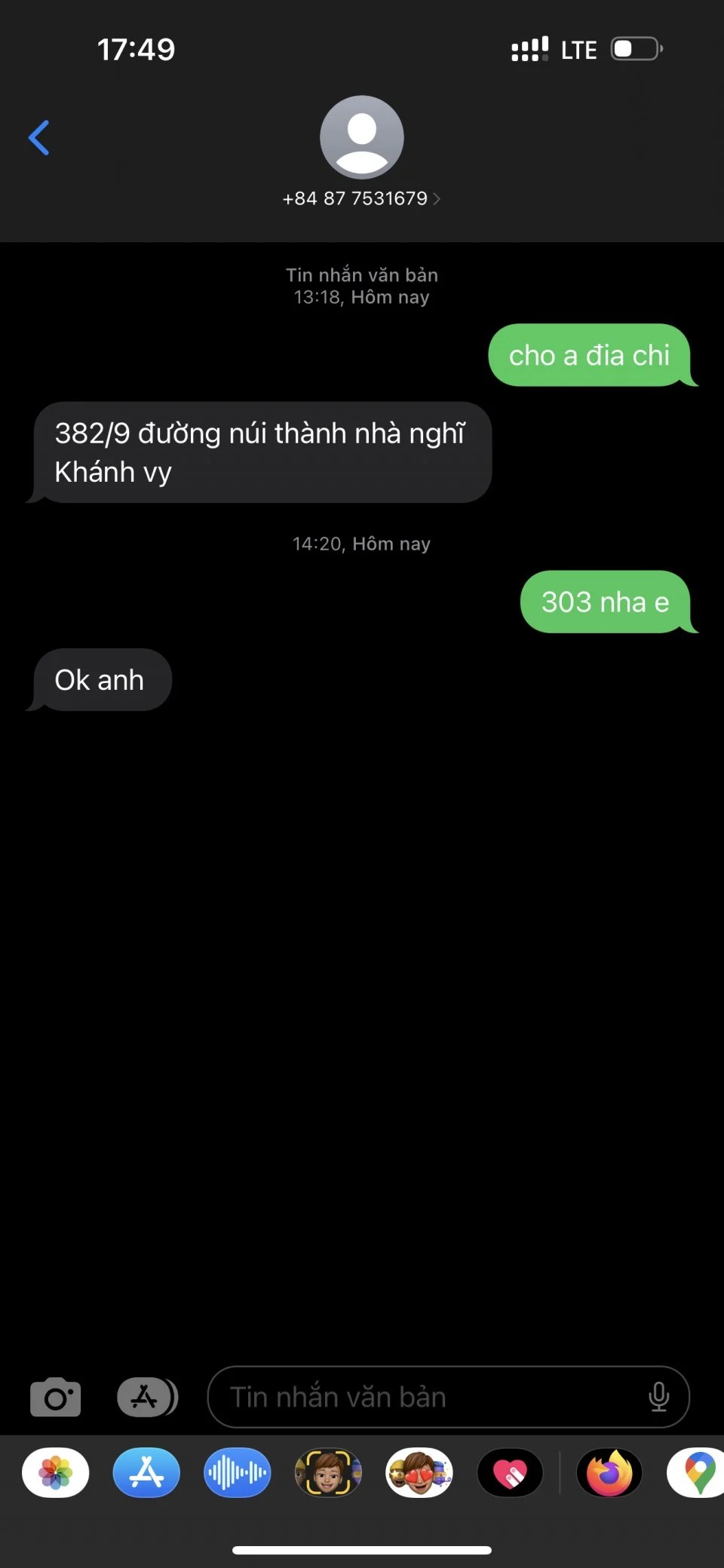Open the Photos app in the app strip
Viewport: 724px width, 1568px height.
coord(56,1472)
